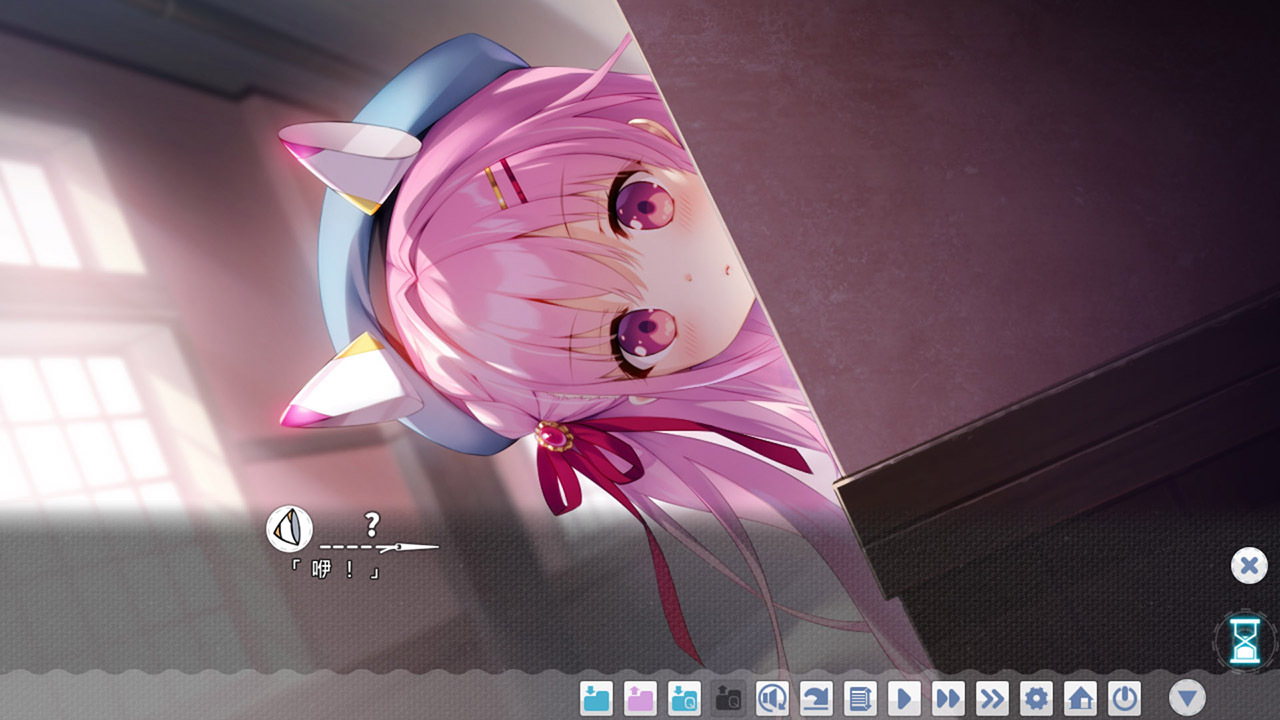Open the Load game menu
The image size is (1280, 720).
point(640,697)
